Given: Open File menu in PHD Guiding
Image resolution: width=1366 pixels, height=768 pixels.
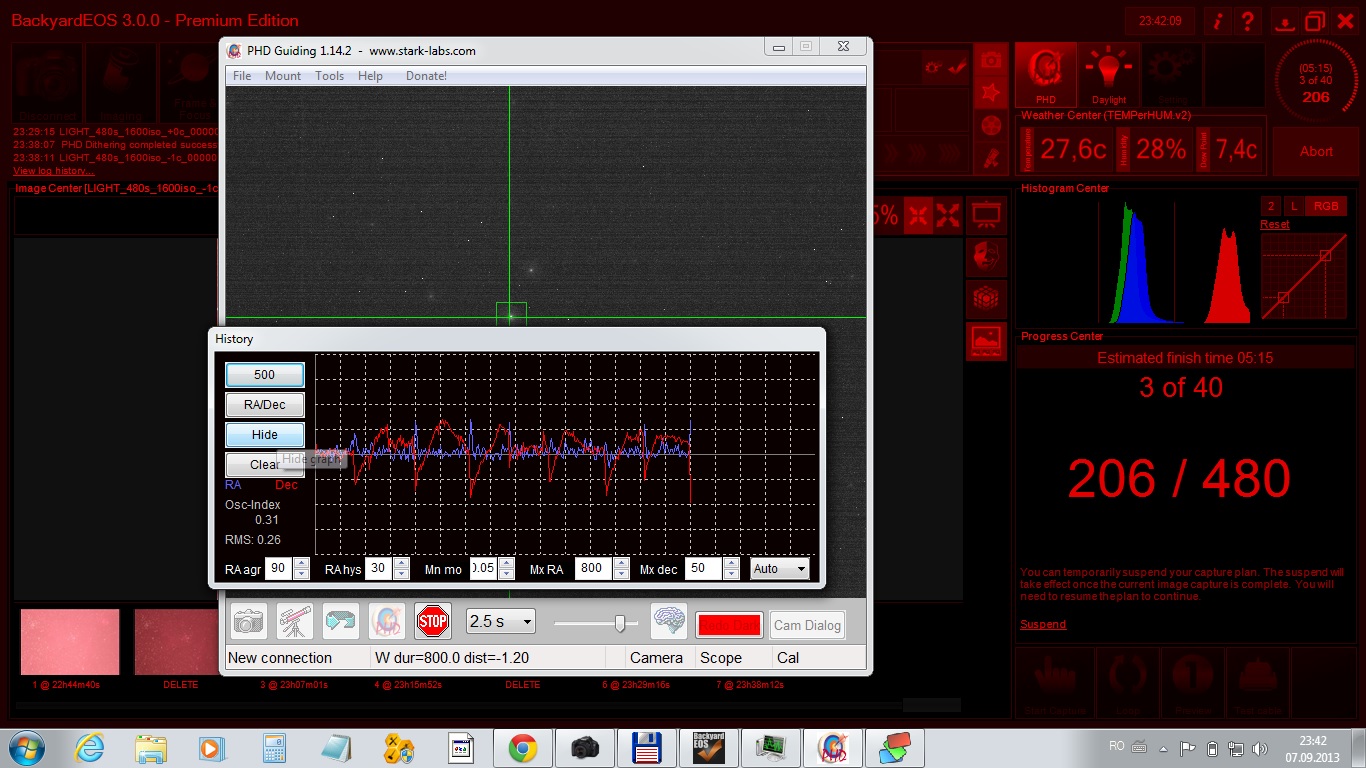Looking at the screenshot, I should coord(242,76).
